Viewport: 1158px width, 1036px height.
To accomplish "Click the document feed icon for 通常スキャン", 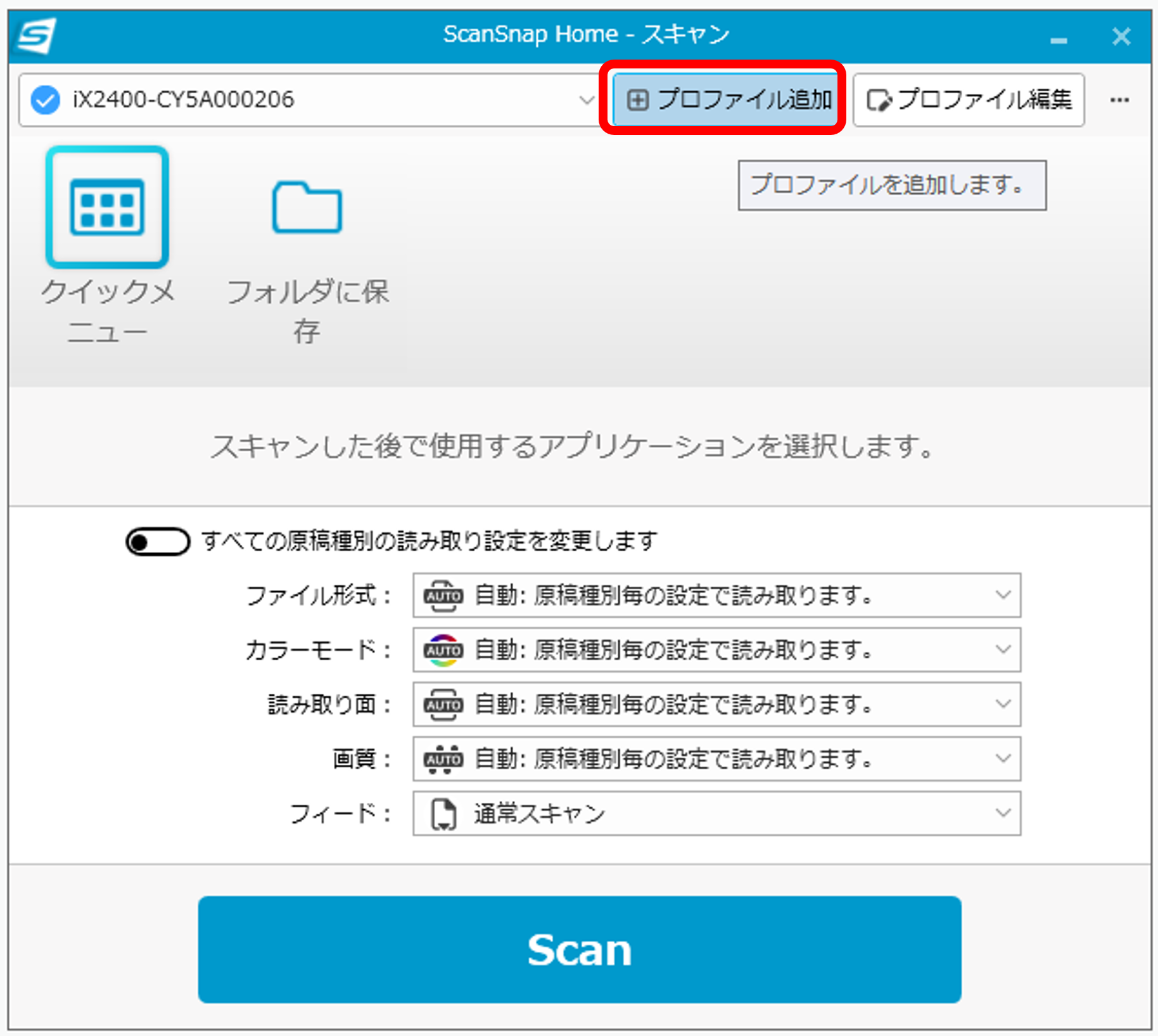I will point(443,814).
